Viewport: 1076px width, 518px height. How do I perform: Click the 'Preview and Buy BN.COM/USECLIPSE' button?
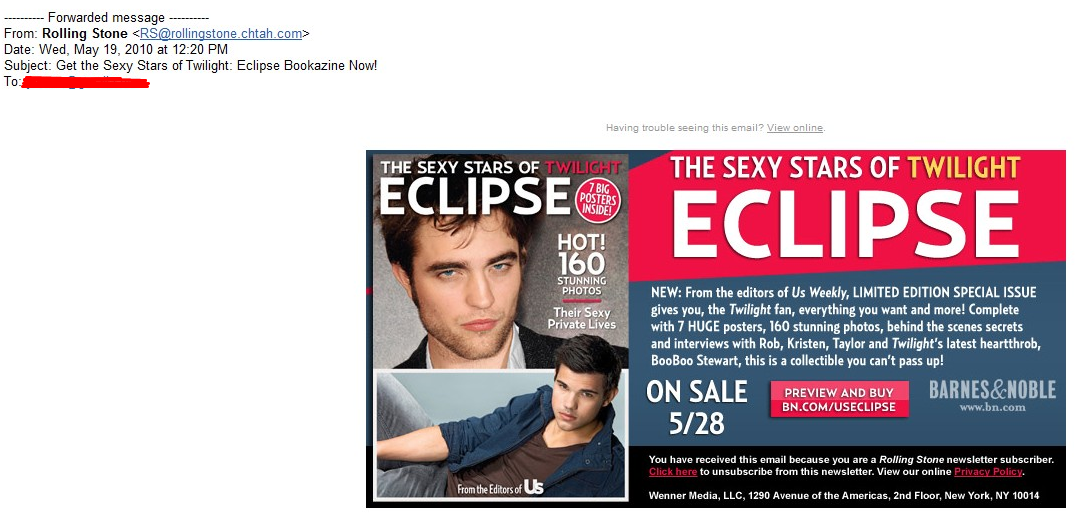coord(839,399)
